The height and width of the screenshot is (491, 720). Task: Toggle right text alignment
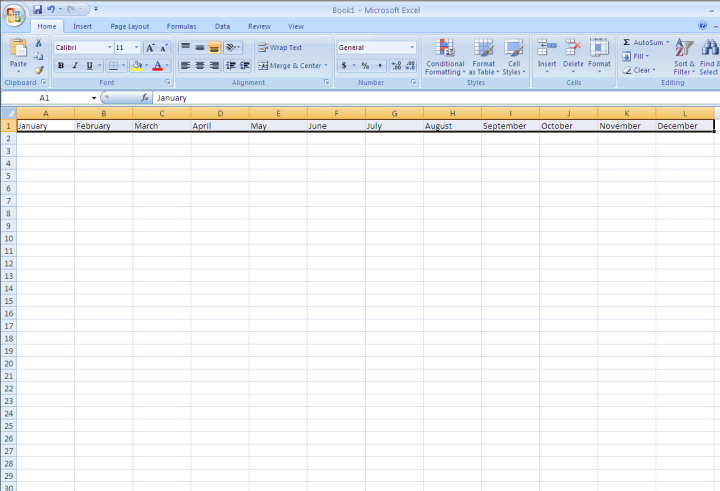[214, 66]
